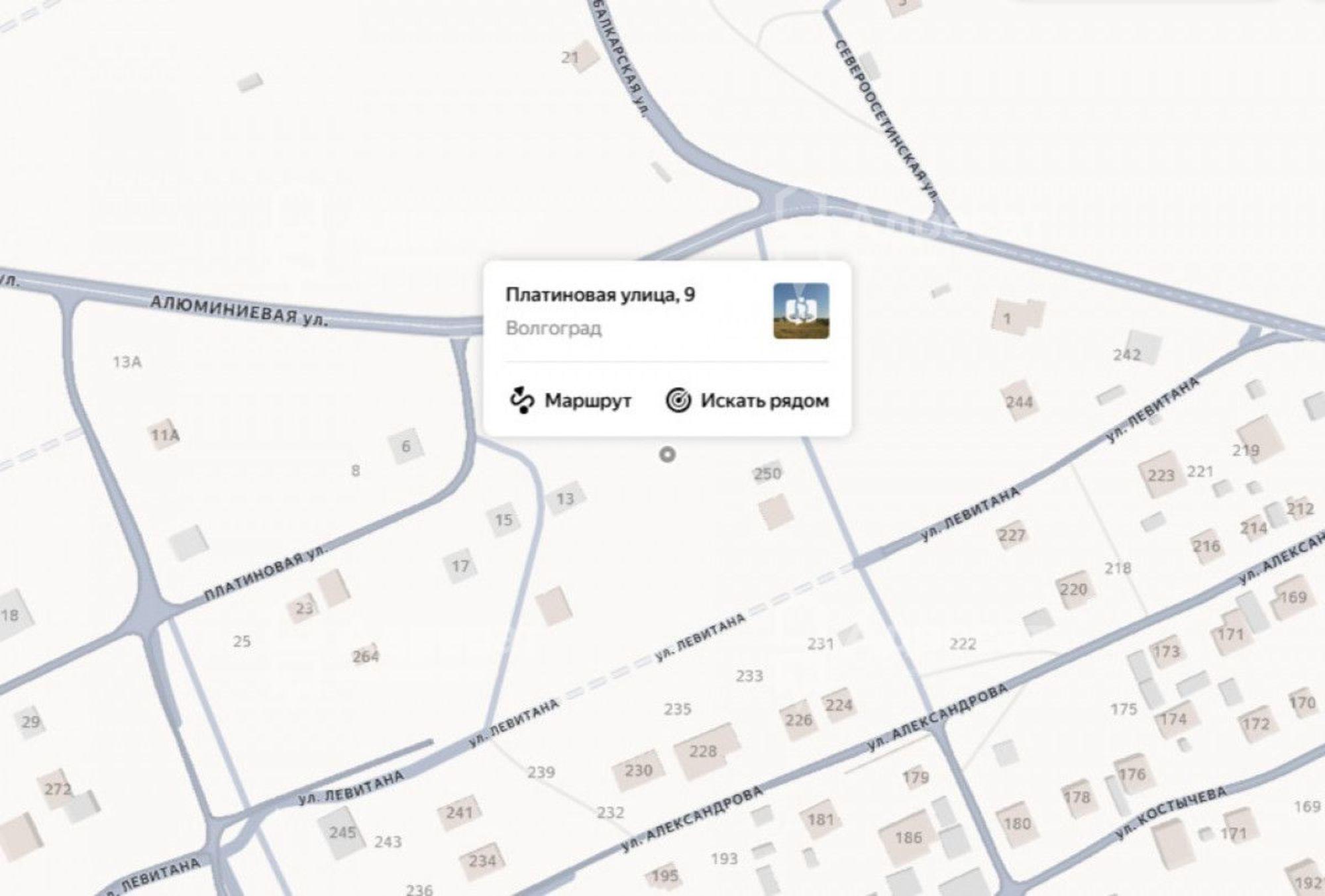This screenshot has width=1325, height=896.
Task: Select building number 272
Action: (58, 789)
